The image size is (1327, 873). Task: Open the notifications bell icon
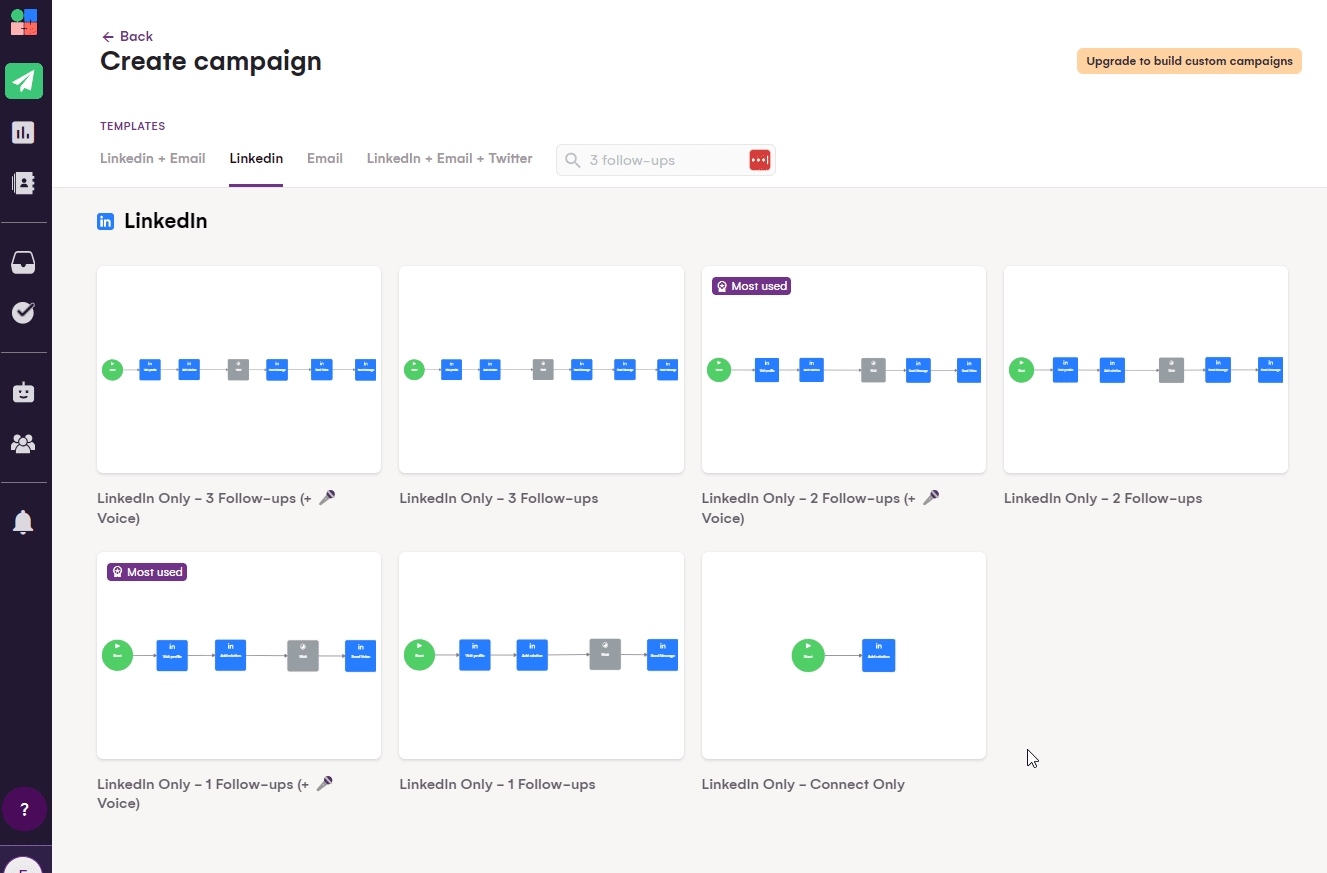[23, 522]
